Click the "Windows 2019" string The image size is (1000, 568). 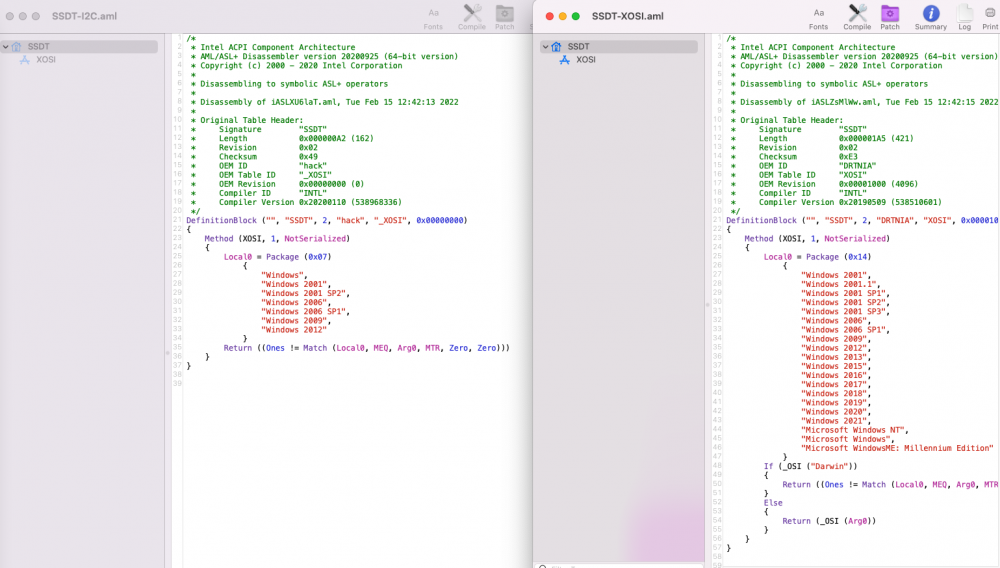pos(834,403)
